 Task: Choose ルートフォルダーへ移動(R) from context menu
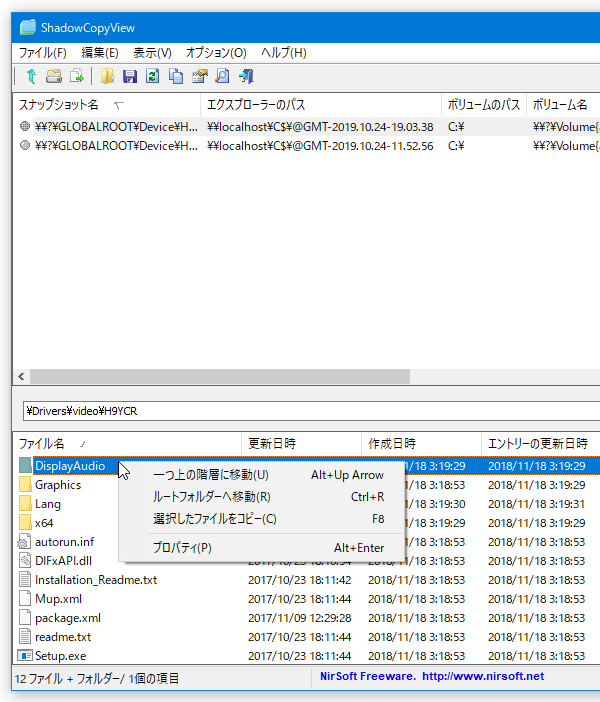pos(262,497)
